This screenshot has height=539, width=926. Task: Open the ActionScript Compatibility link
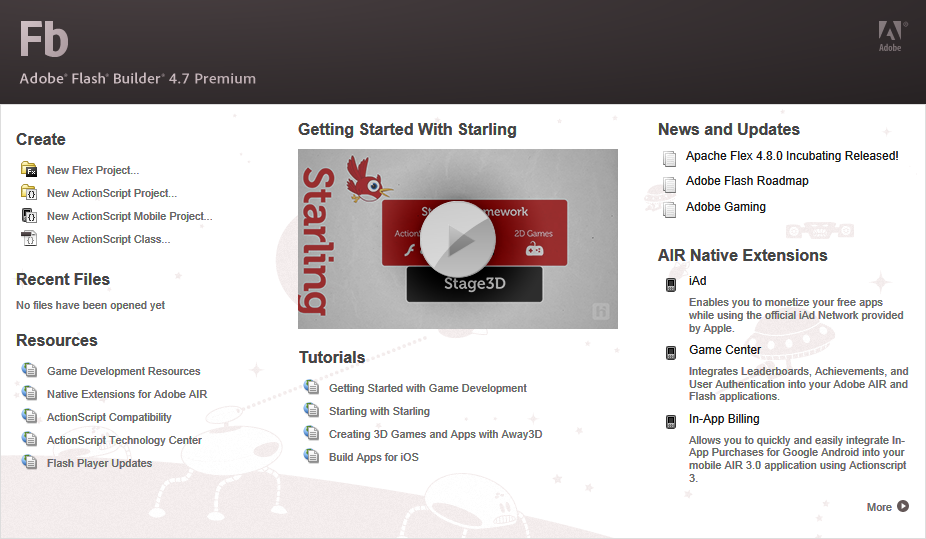[x=109, y=417]
